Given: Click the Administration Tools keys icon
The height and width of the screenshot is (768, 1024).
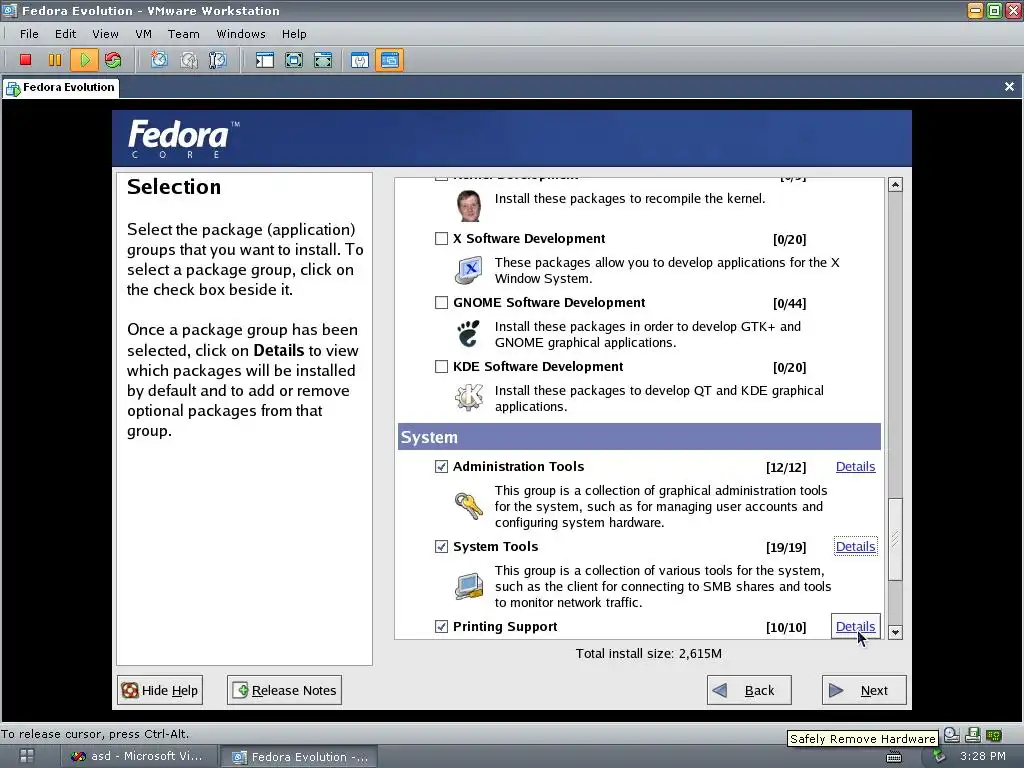Looking at the screenshot, I should tap(468, 505).
